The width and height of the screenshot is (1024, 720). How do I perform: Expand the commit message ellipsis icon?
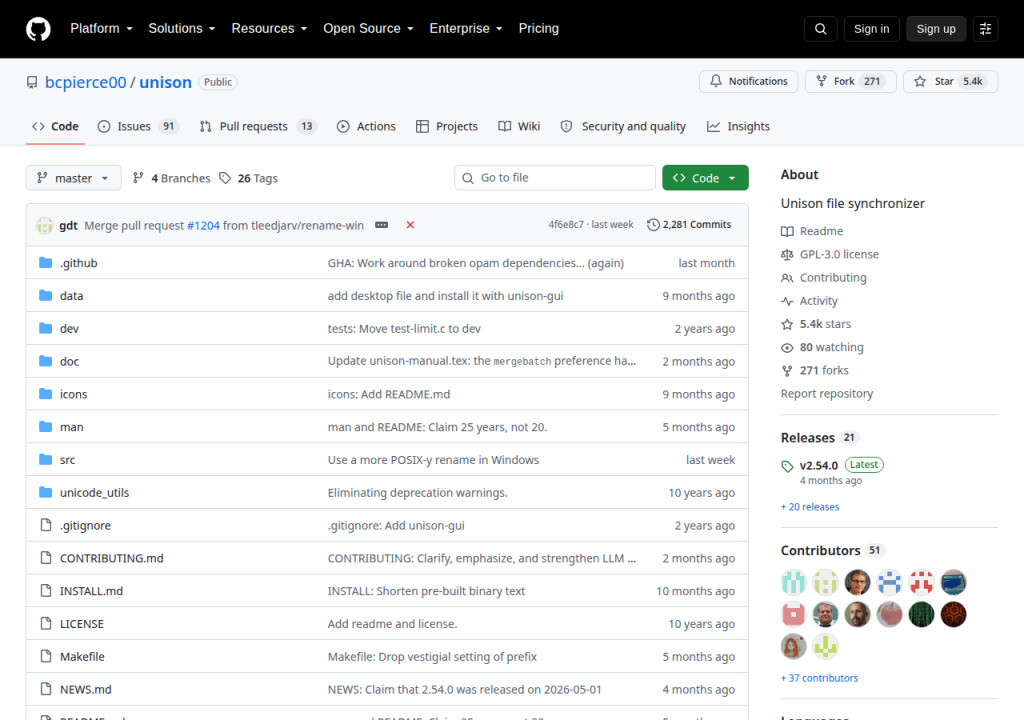(x=381, y=225)
